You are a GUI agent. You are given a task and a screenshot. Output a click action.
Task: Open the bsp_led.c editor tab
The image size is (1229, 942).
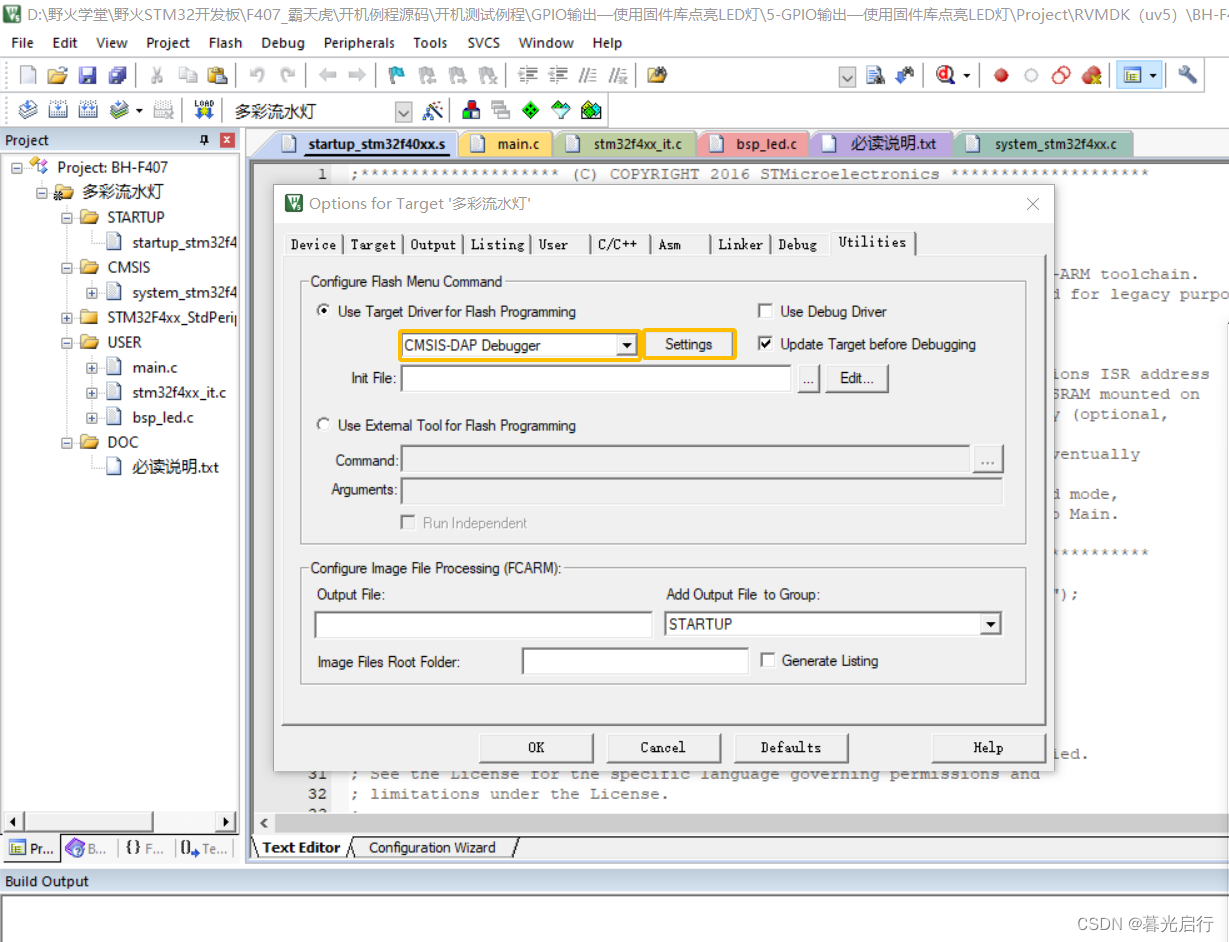(x=755, y=144)
